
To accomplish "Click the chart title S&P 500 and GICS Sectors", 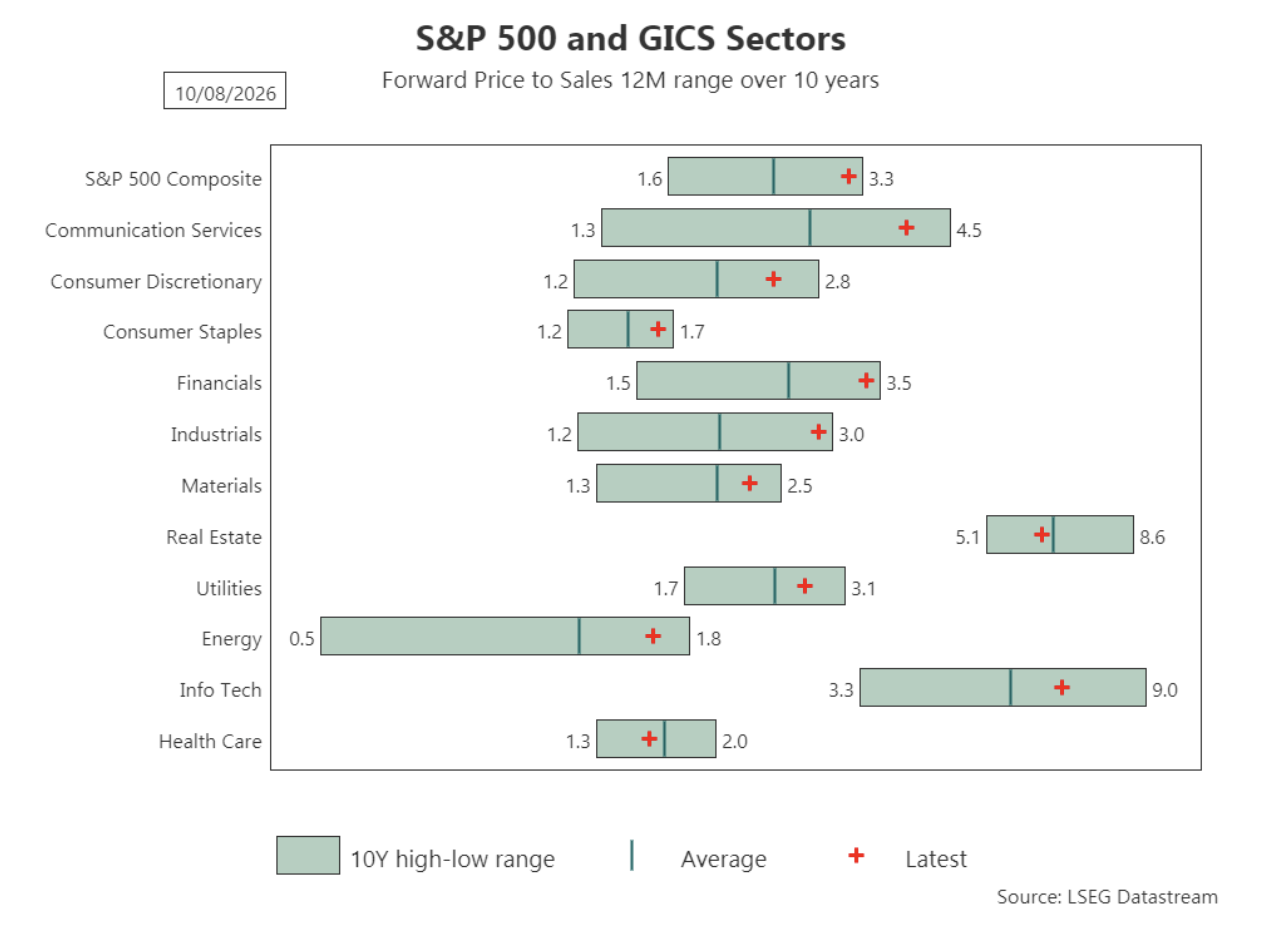I will (631, 39).
